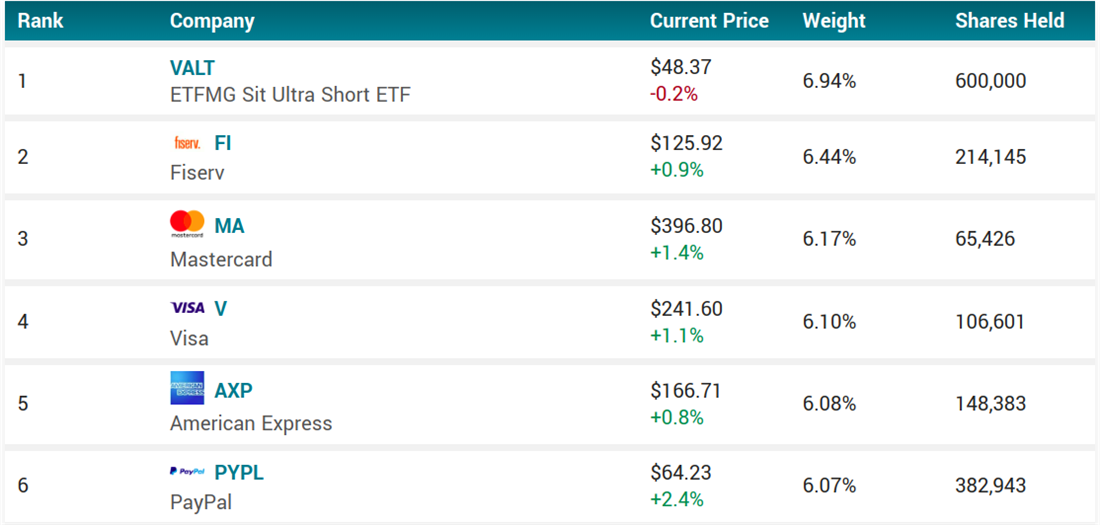Click the ETFMG Sit Ultra Short ETF name
Viewport: 1100px width, 525px height.
coord(290,95)
